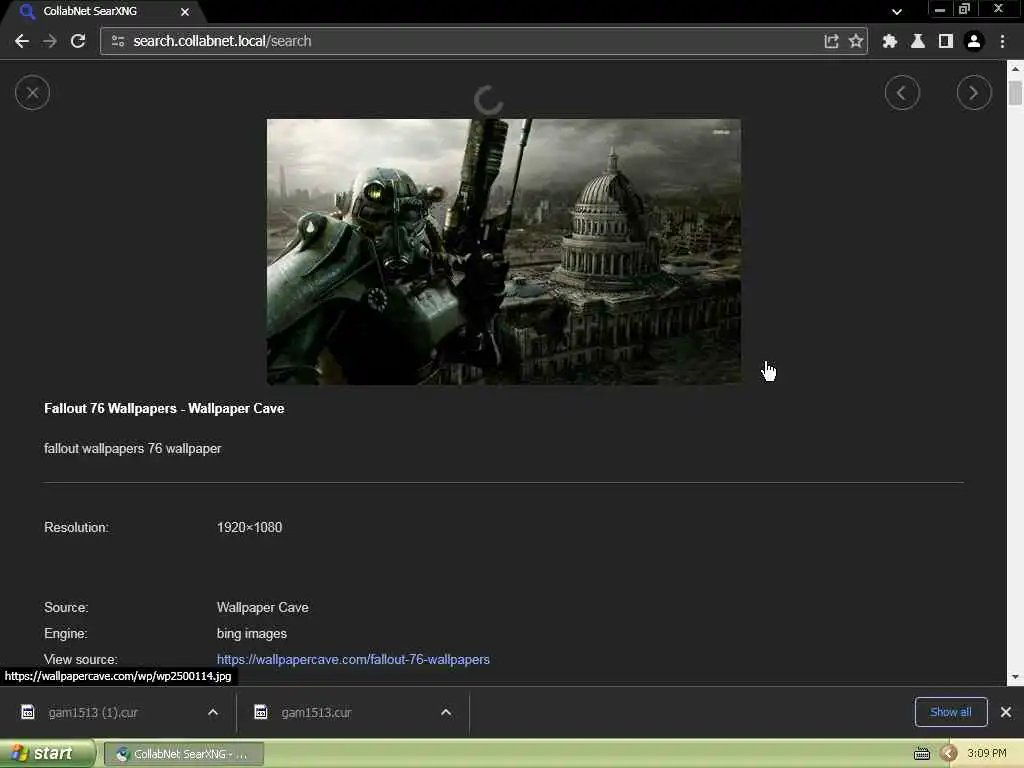Click the 'fallout wallpapers 76 wallpaper' description

click(133, 449)
